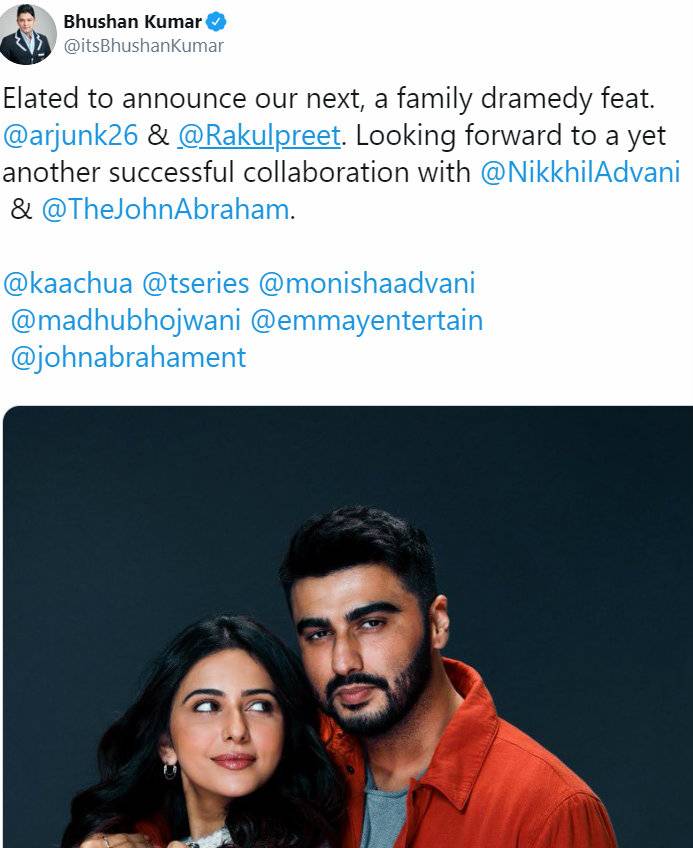The image size is (693, 848).
Task: Visit the @arjunk26 mention
Action: pos(71,135)
